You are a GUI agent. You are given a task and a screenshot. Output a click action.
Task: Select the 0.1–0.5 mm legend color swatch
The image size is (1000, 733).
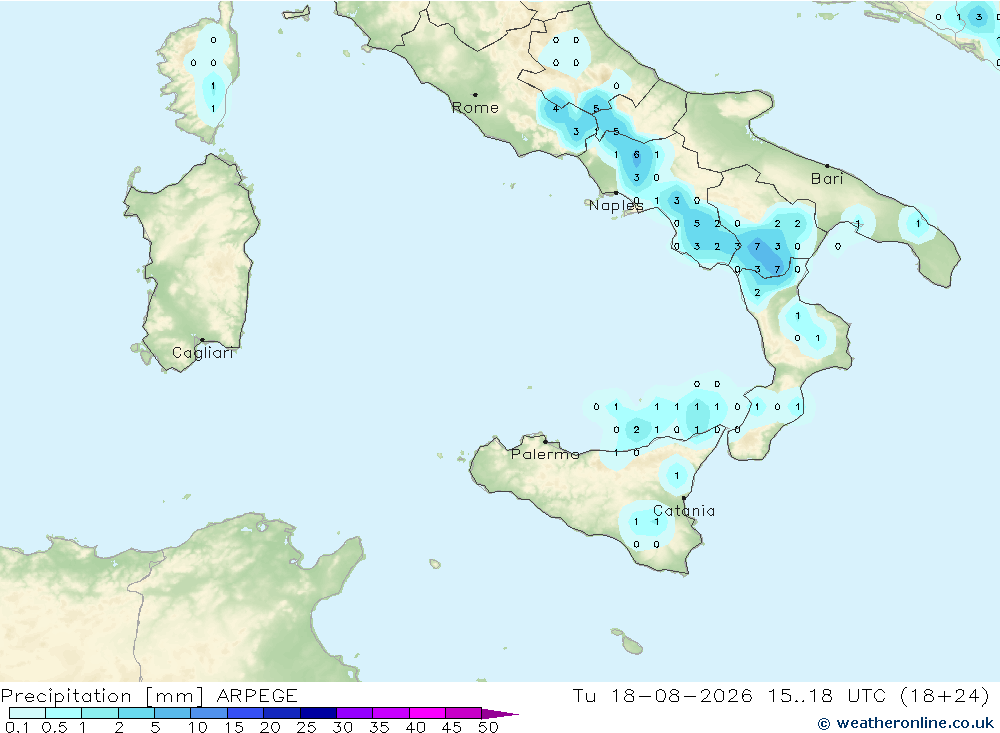(27, 713)
